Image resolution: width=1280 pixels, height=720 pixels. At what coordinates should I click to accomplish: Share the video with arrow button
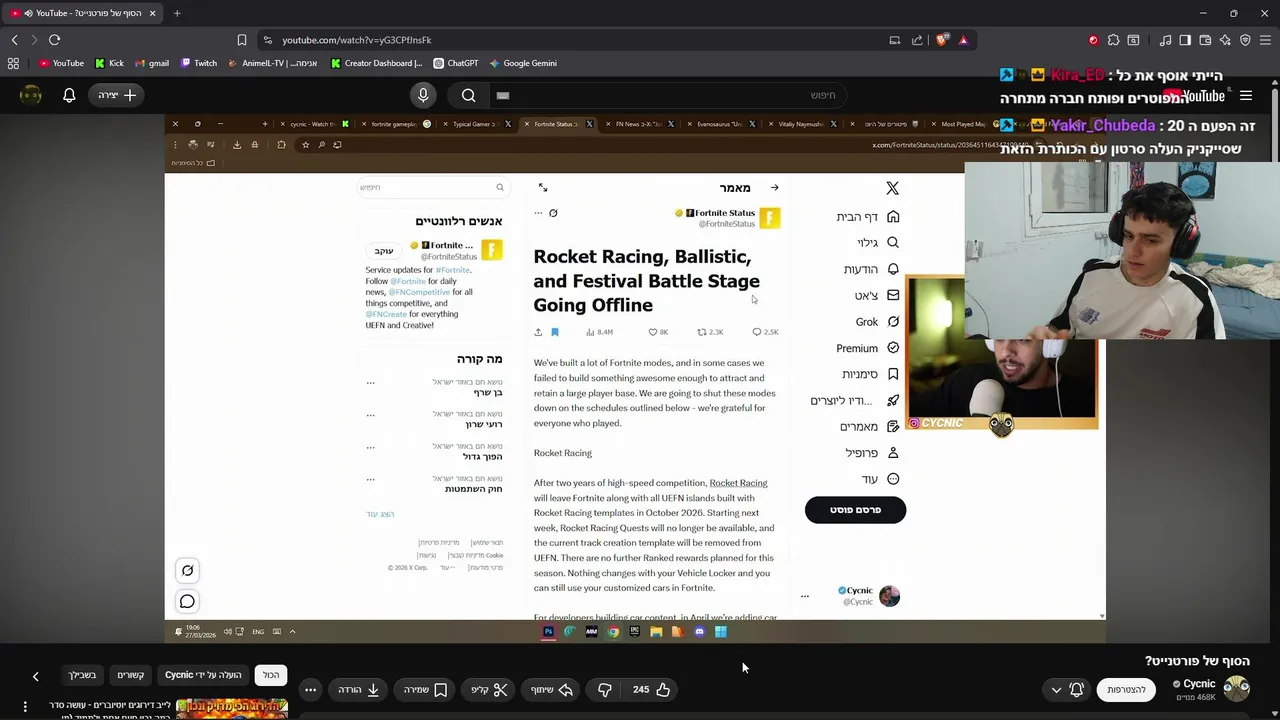click(x=552, y=690)
